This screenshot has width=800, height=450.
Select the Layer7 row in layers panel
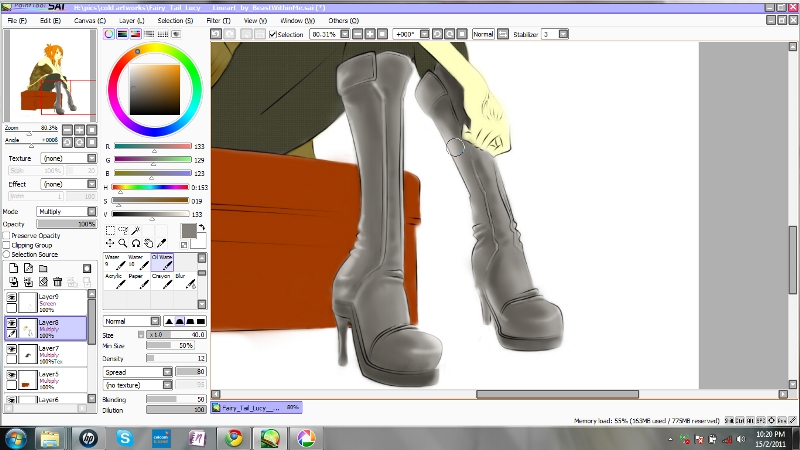[x=46, y=355]
